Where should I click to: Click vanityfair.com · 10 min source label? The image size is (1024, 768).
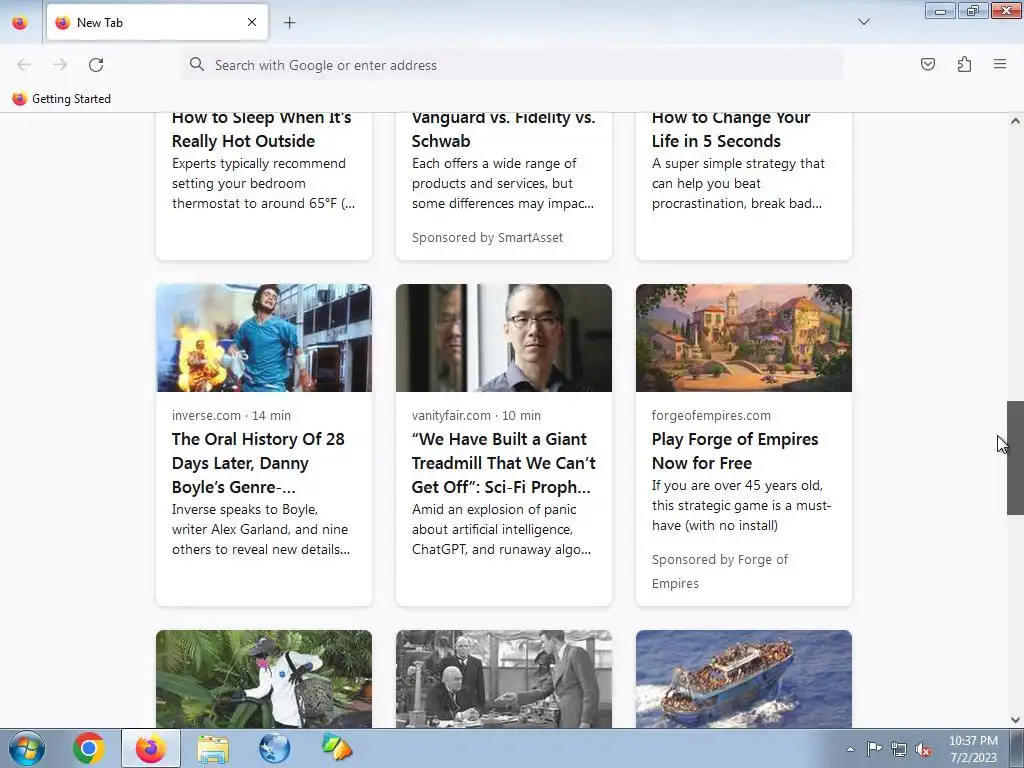click(476, 415)
